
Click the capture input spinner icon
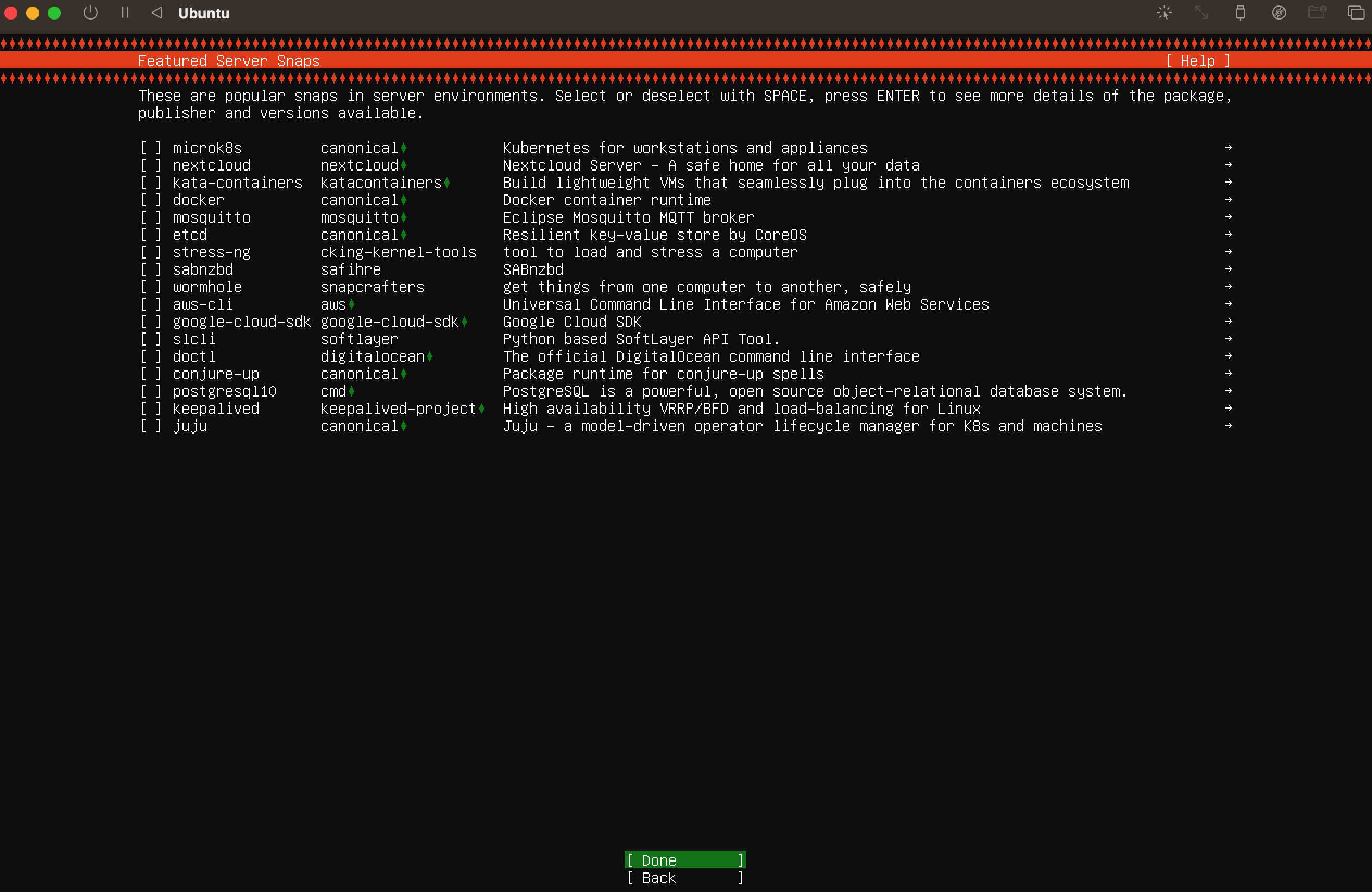[1164, 12]
